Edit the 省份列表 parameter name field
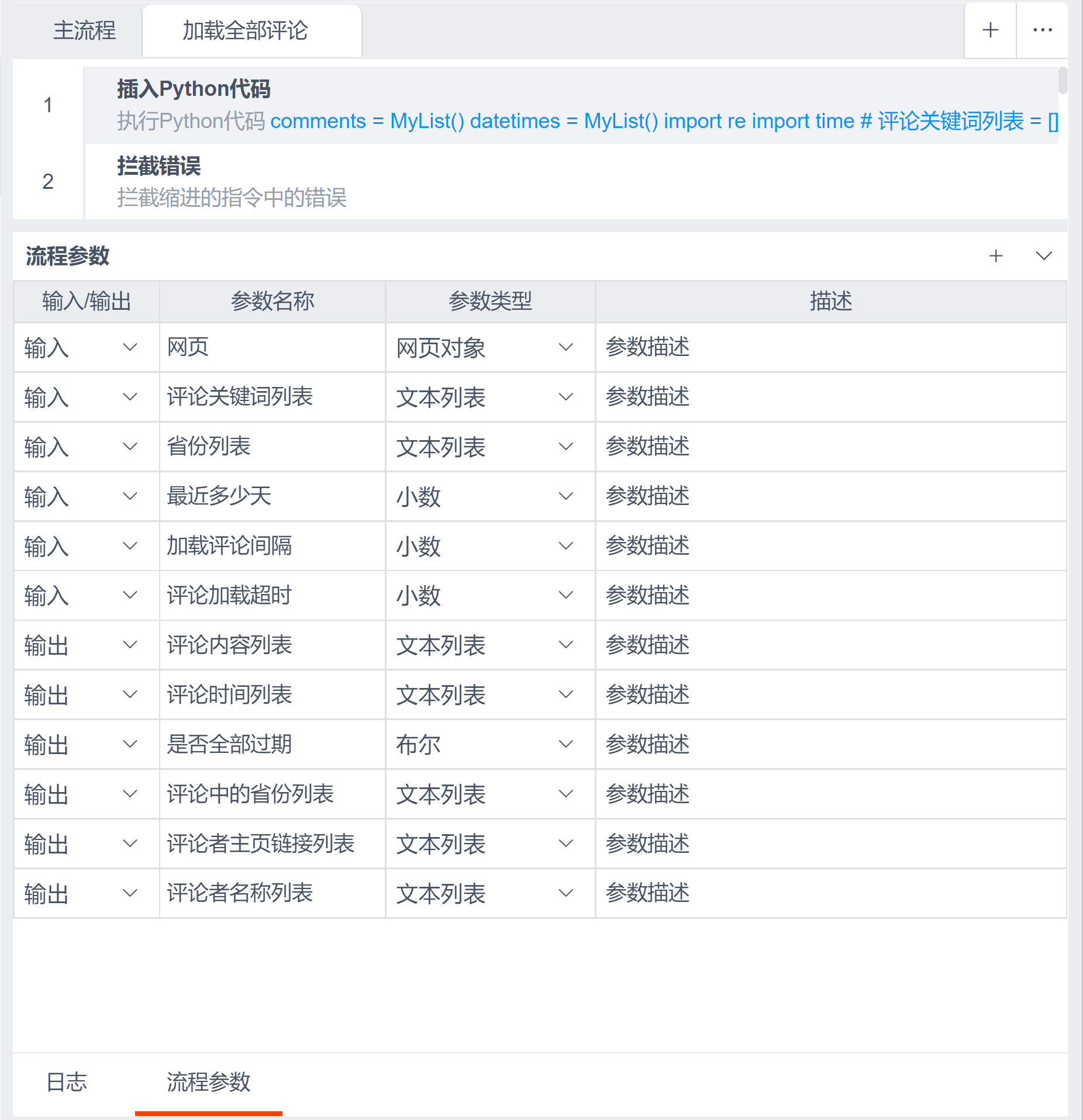This screenshot has height=1120, width=1083. click(x=272, y=447)
